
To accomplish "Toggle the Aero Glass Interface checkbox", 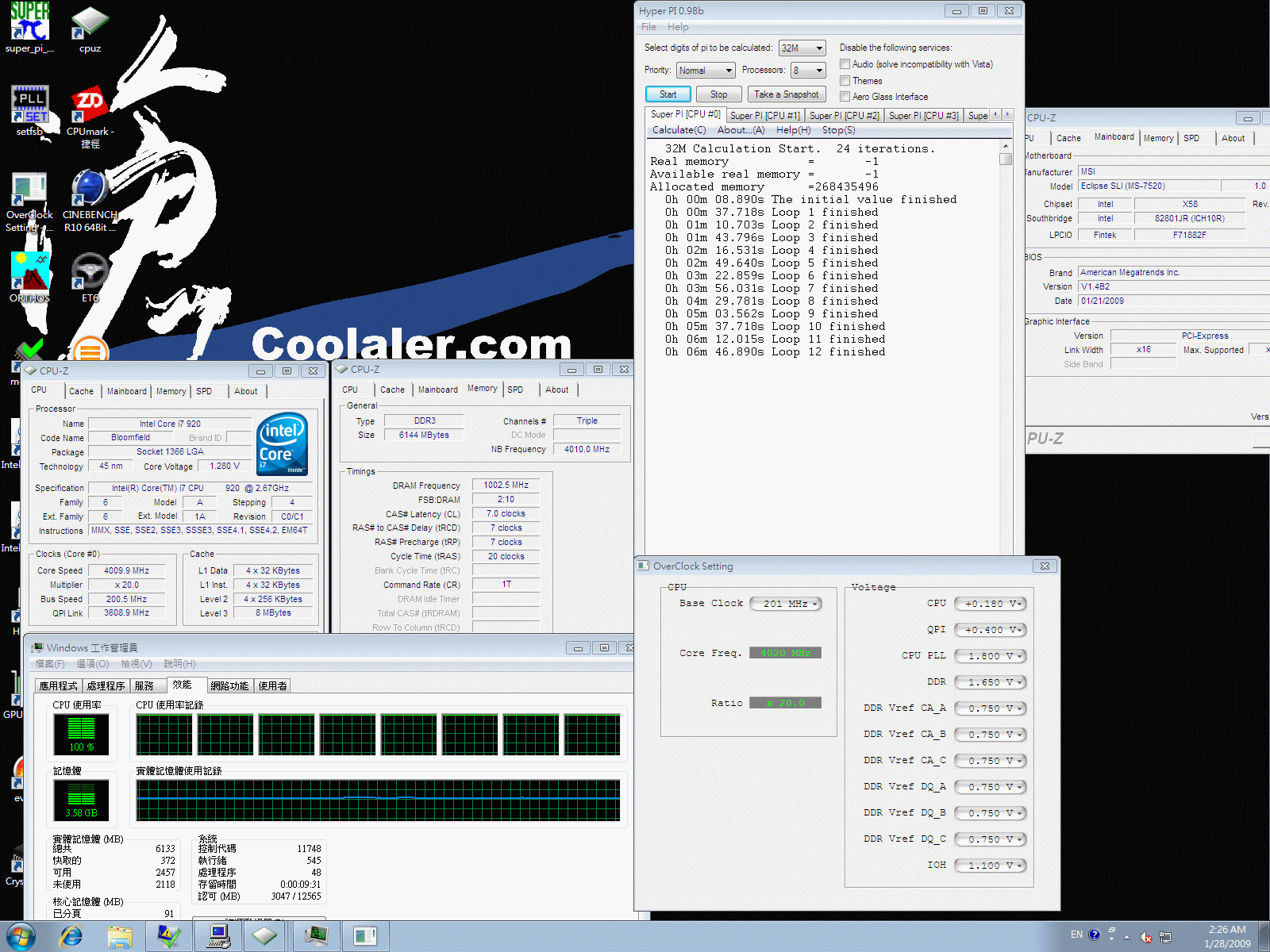I will click(845, 97).
